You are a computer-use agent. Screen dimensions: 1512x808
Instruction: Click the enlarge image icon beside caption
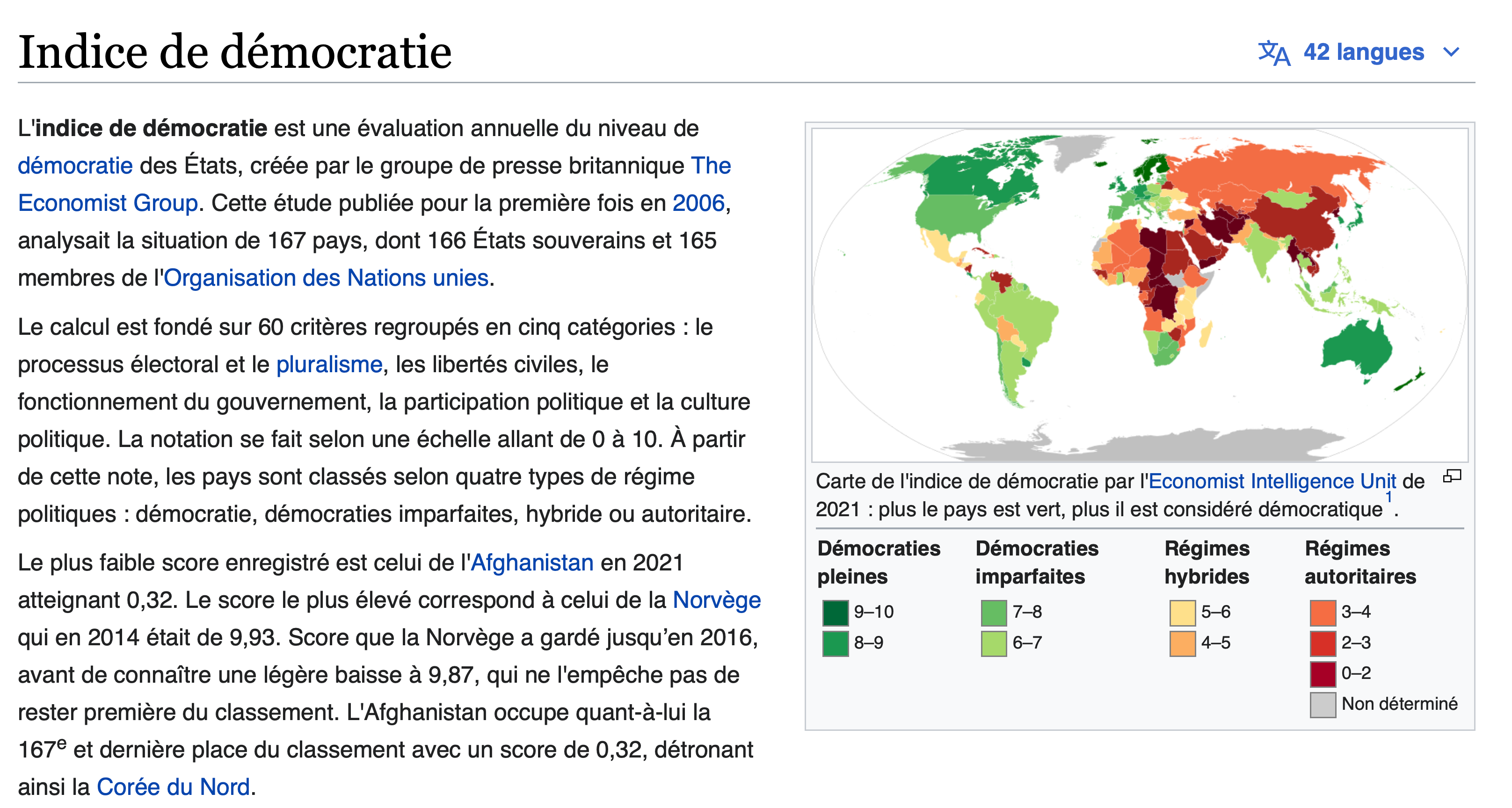point(1452,476)
